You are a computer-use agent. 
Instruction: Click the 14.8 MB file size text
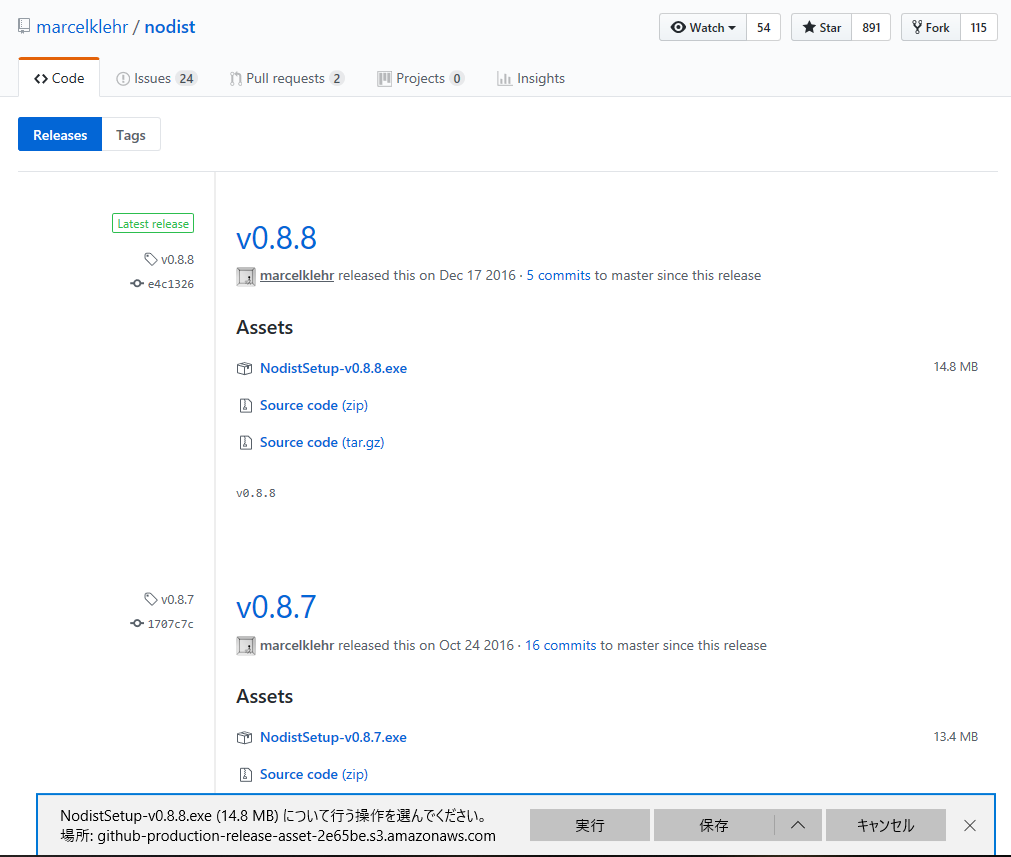(956, 367)
